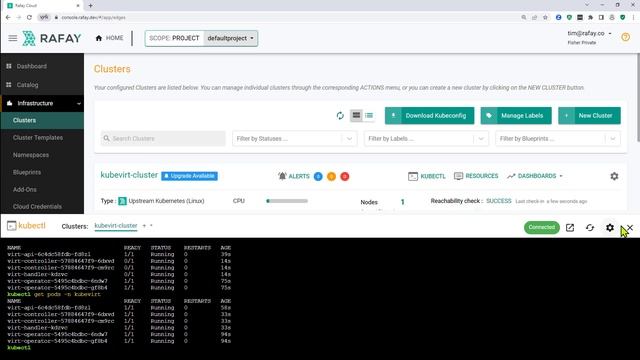The image size is (640, 360).
Task: Click the Manage Labels button
Action: point(516,116)
